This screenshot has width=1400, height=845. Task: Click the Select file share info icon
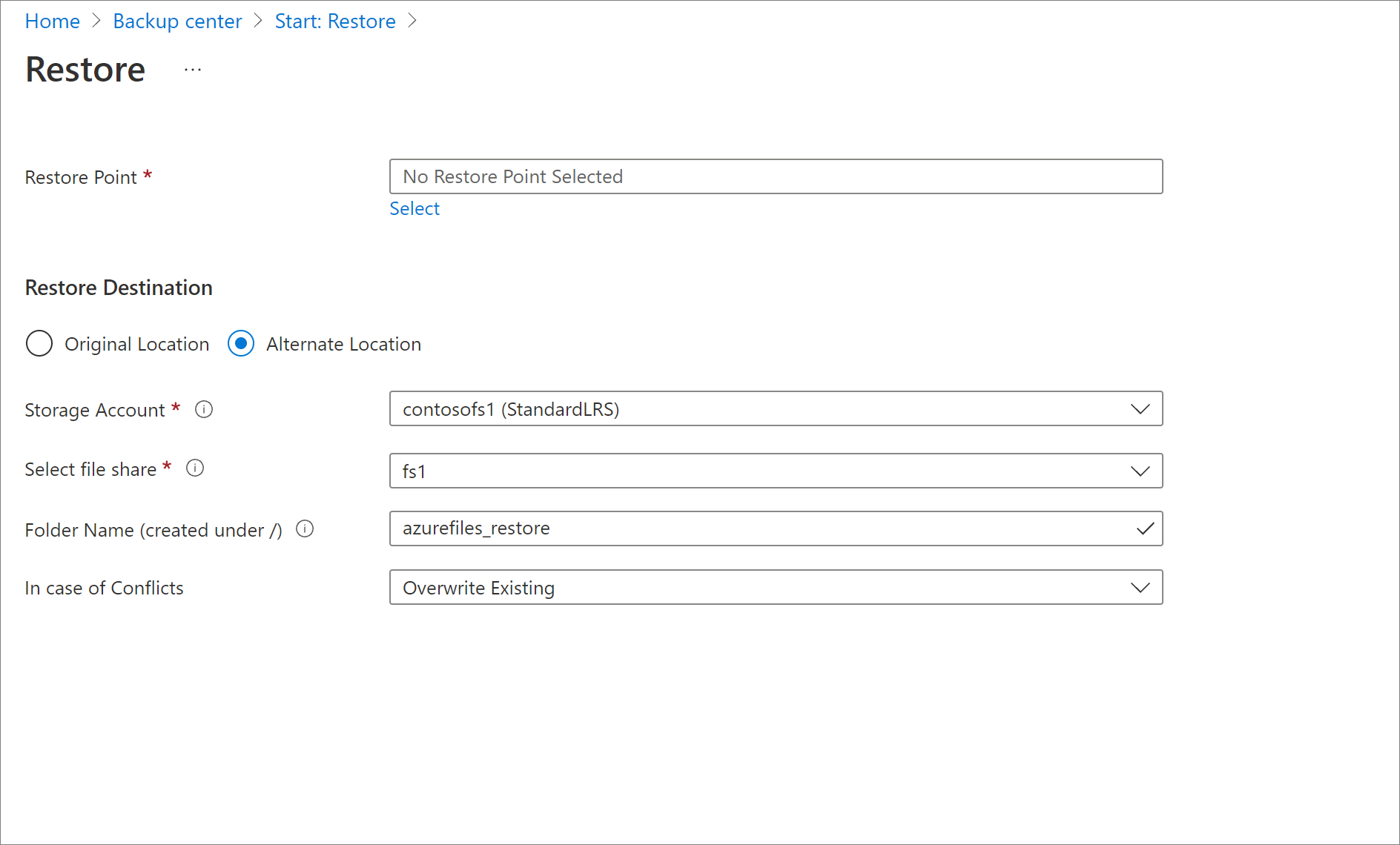click(x=195, y=468)
